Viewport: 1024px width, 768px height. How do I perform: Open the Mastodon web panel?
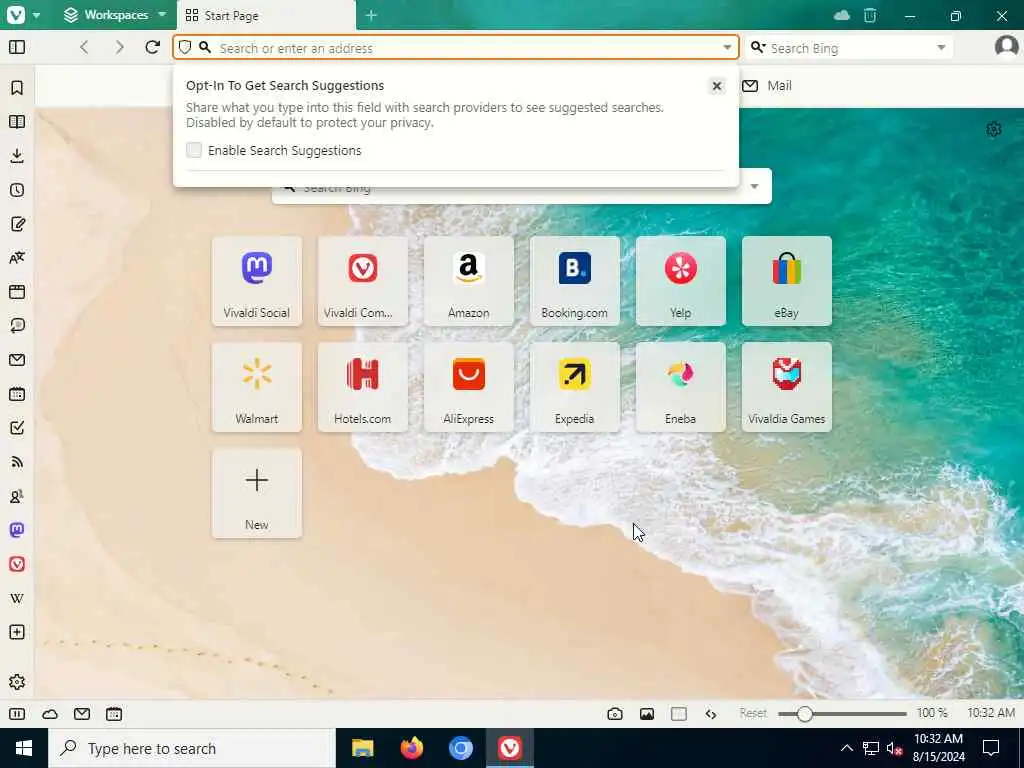tap(17, 530)
